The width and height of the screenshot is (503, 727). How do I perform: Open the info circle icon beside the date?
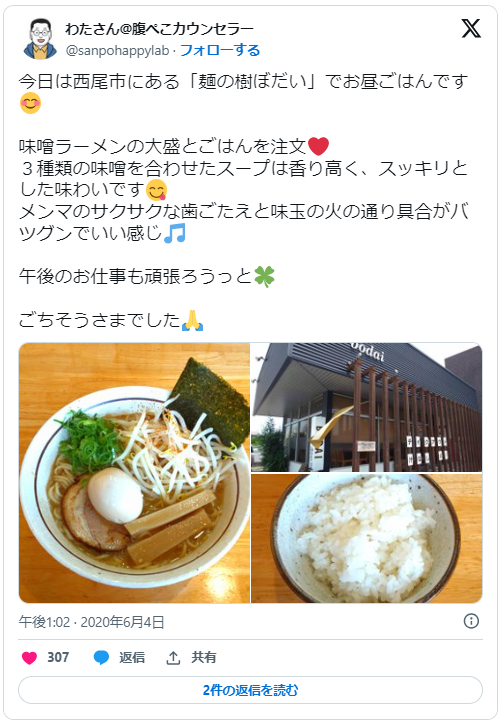[471, 621]
